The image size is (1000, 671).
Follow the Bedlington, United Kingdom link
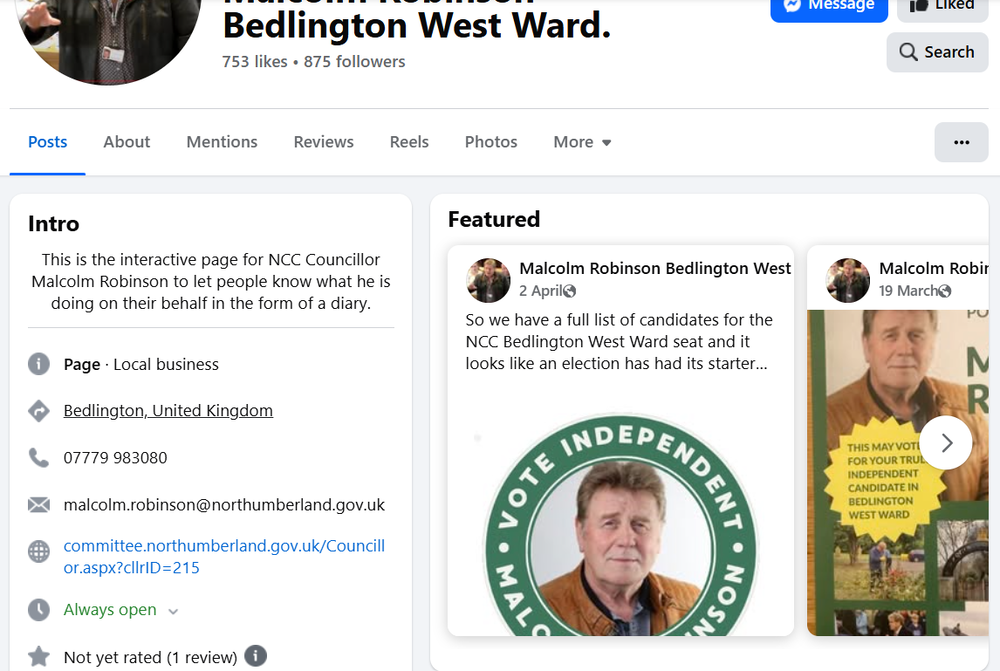point(168,411)
